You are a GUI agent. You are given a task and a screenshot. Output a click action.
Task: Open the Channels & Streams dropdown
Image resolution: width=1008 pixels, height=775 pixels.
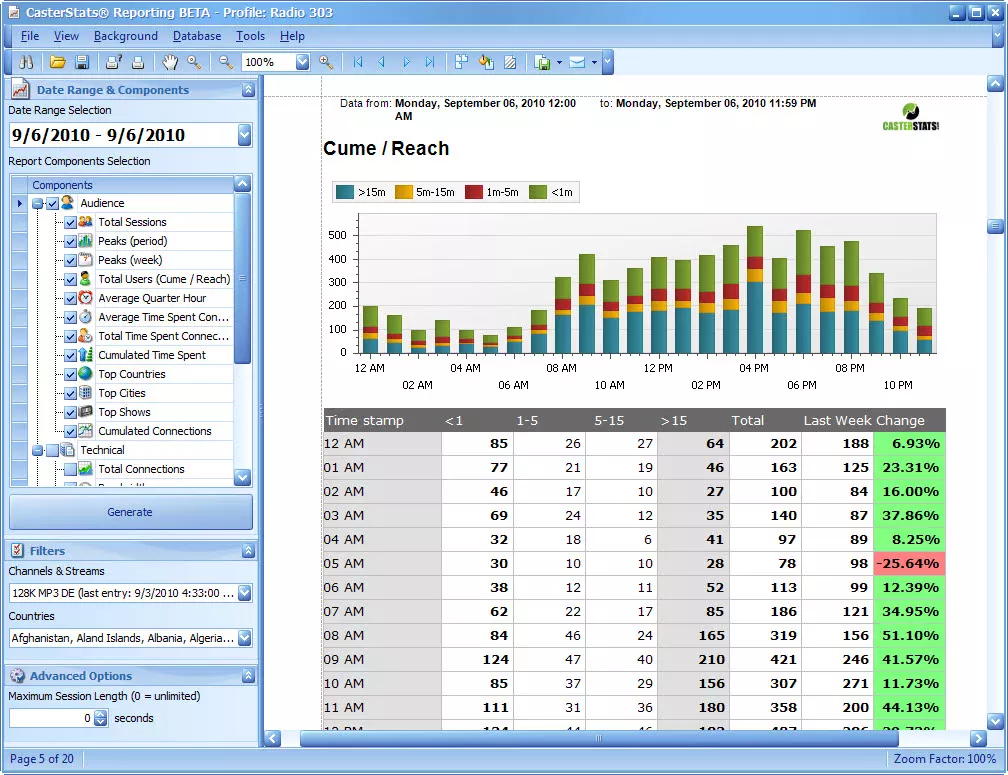245,593
